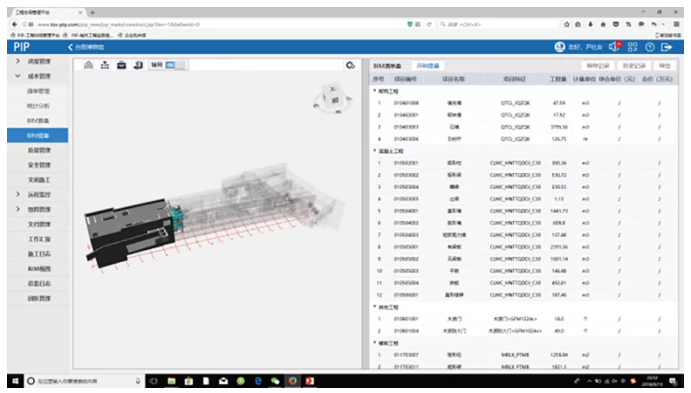Expand the 进度管理 sidebar section
Screen dimensions: 691x393
pyautogui.click(x=18, y=61)
